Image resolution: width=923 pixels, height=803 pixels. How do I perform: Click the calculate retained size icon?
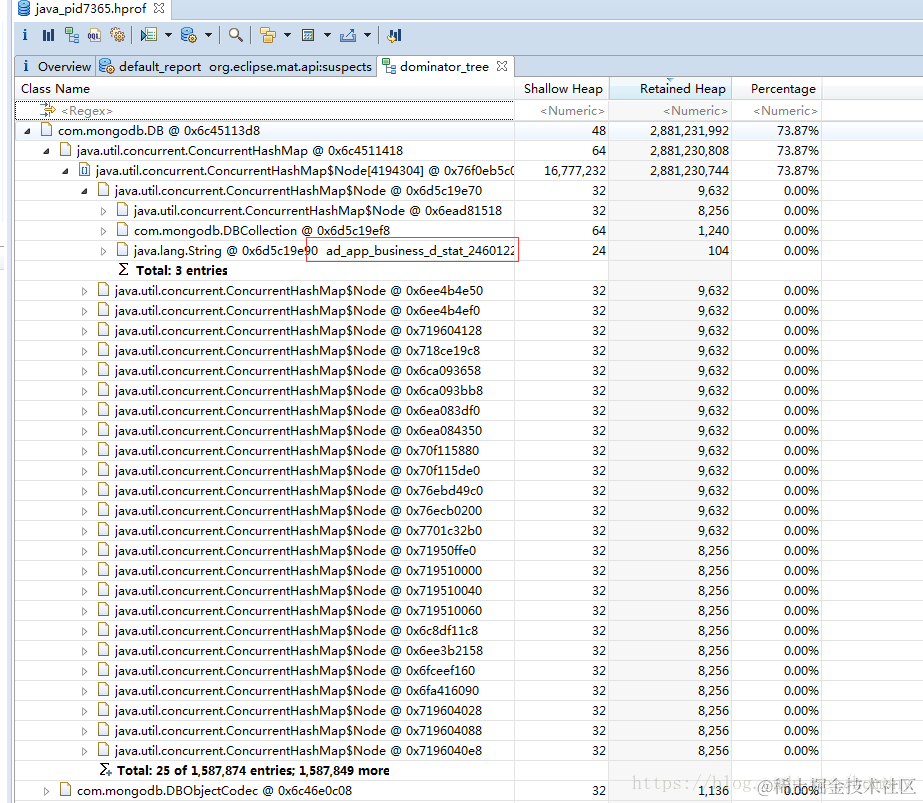pyautogui.click(x=308, y=35)
